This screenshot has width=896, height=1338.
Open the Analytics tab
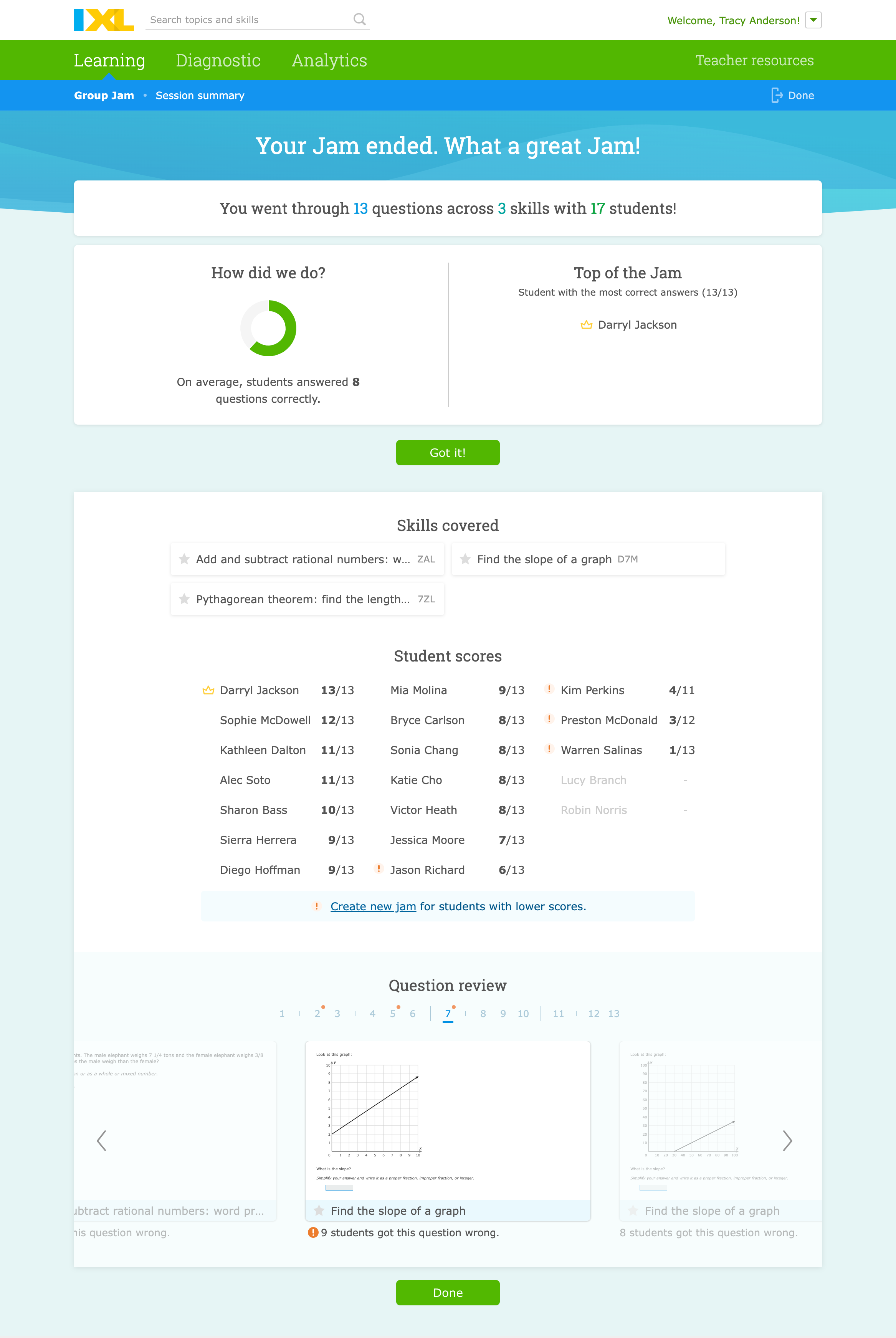329,61
